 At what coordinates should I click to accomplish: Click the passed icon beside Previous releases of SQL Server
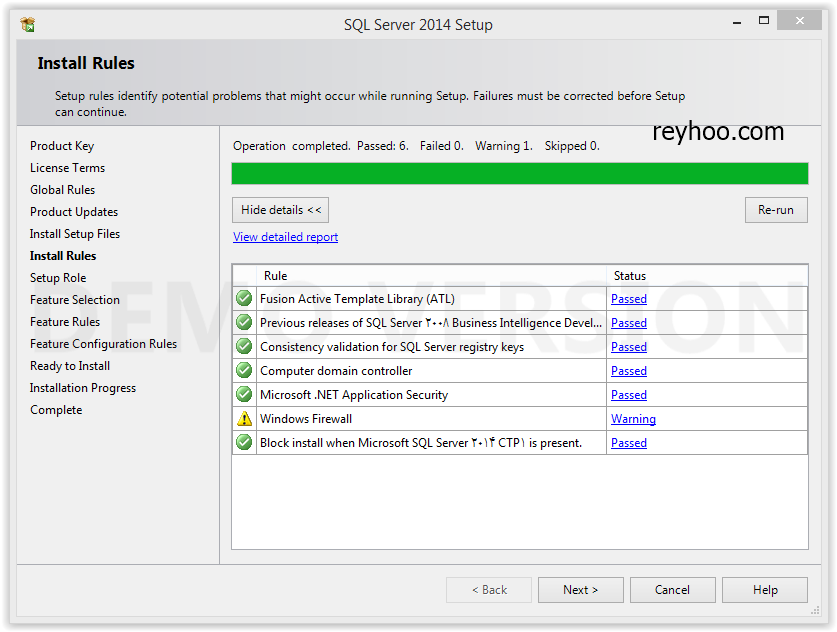[x=244, y=322]
